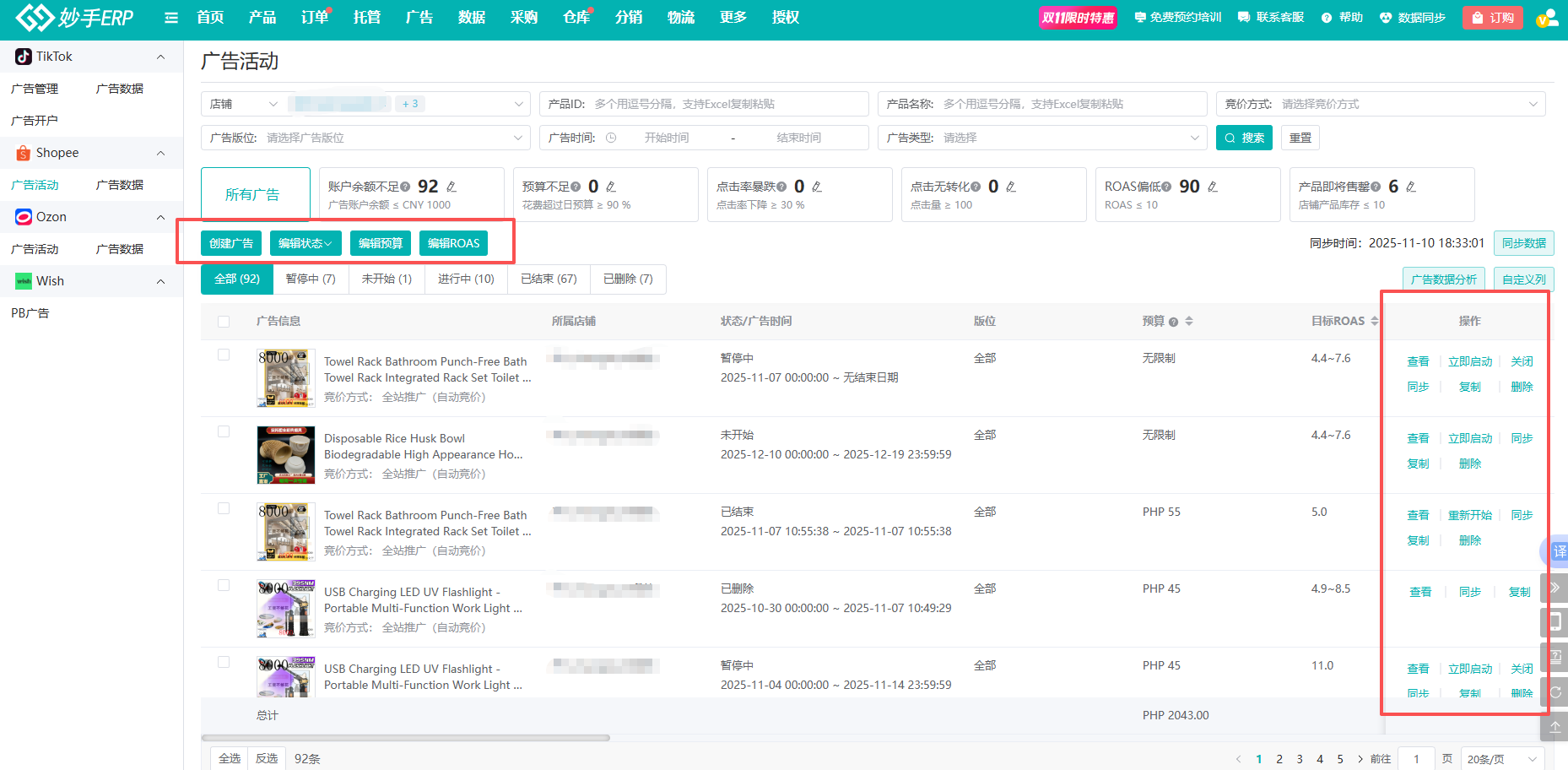This screenshot has height=770, width=1568.
Task: Click the 创建广告 button
Action: tap(231, 243)
